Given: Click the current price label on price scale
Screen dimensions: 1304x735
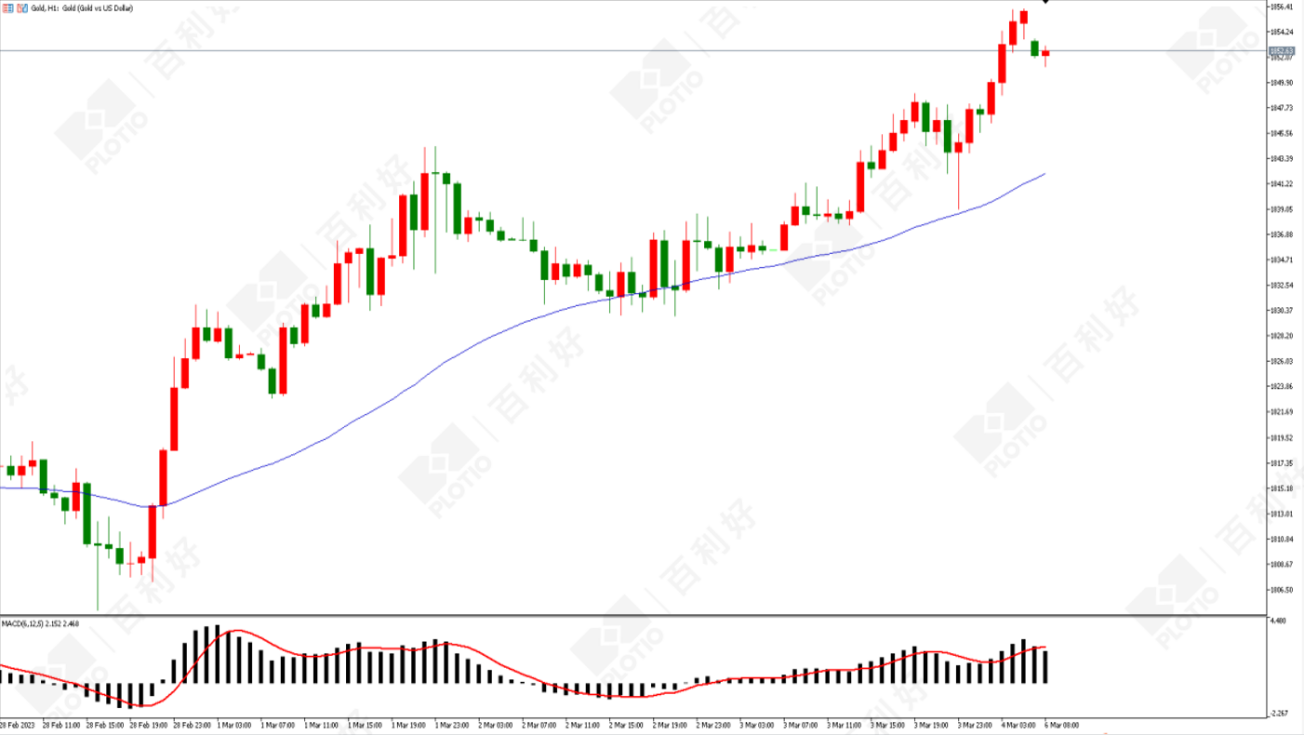Looking at the screenshot, I should pos(1281,50).
